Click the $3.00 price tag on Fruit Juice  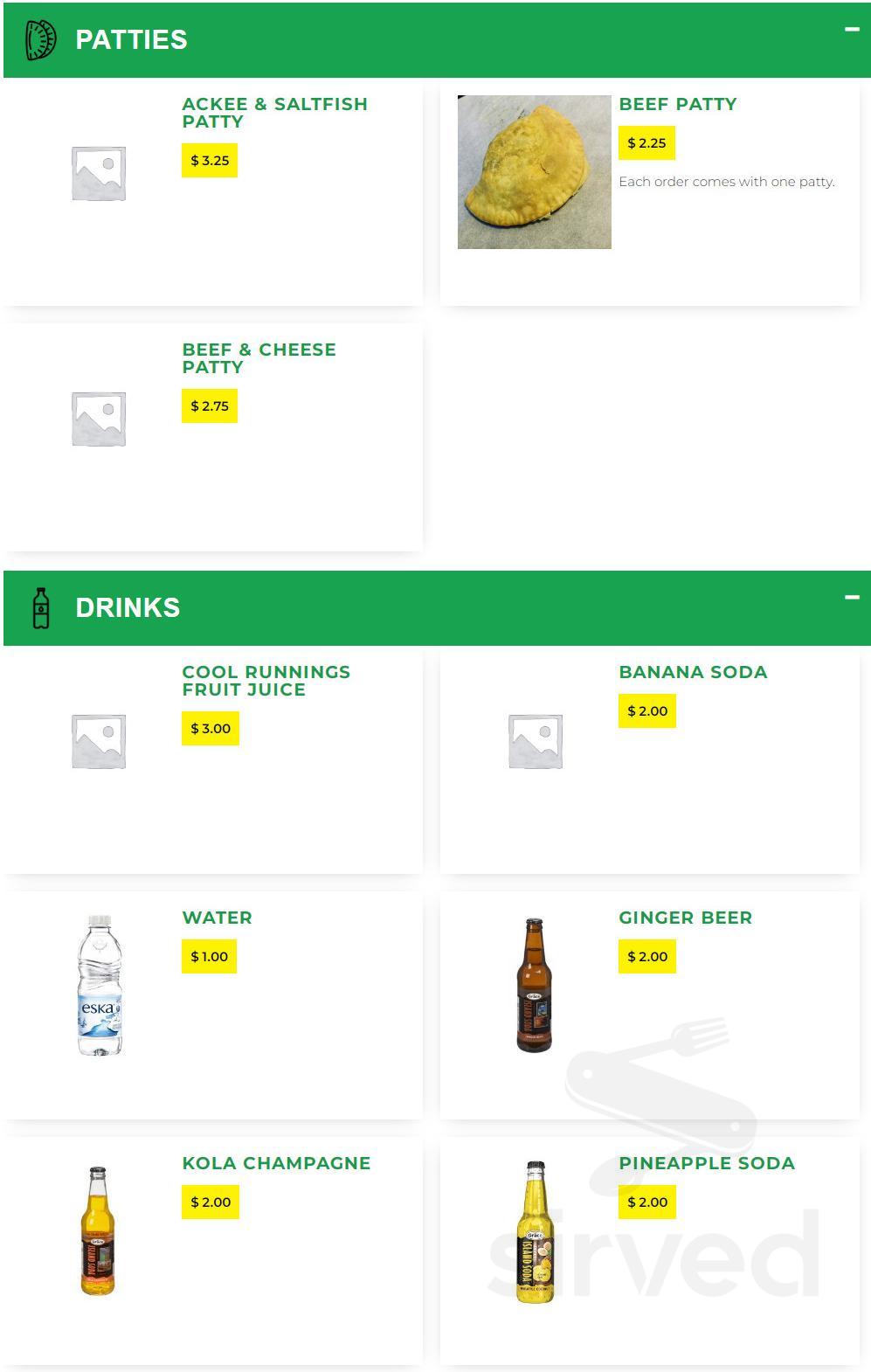click(x=211, y=729)
